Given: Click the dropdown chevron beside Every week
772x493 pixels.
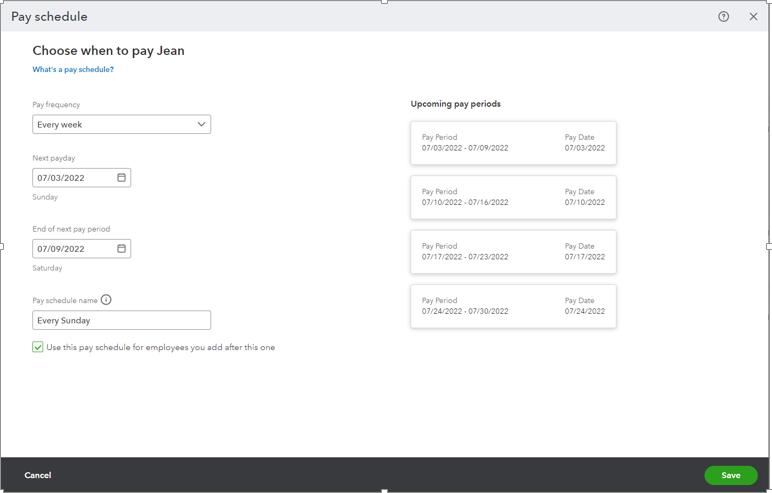Looking at the screenshot, I should 201,124.
